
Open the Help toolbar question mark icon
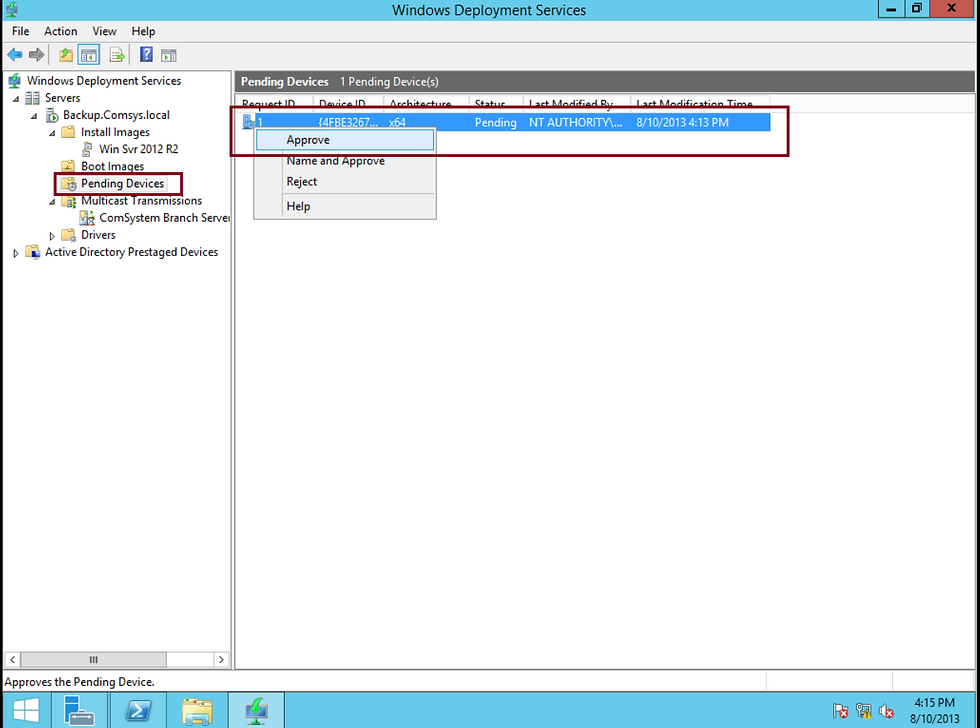pyautogui.click(x=146, y=55)
